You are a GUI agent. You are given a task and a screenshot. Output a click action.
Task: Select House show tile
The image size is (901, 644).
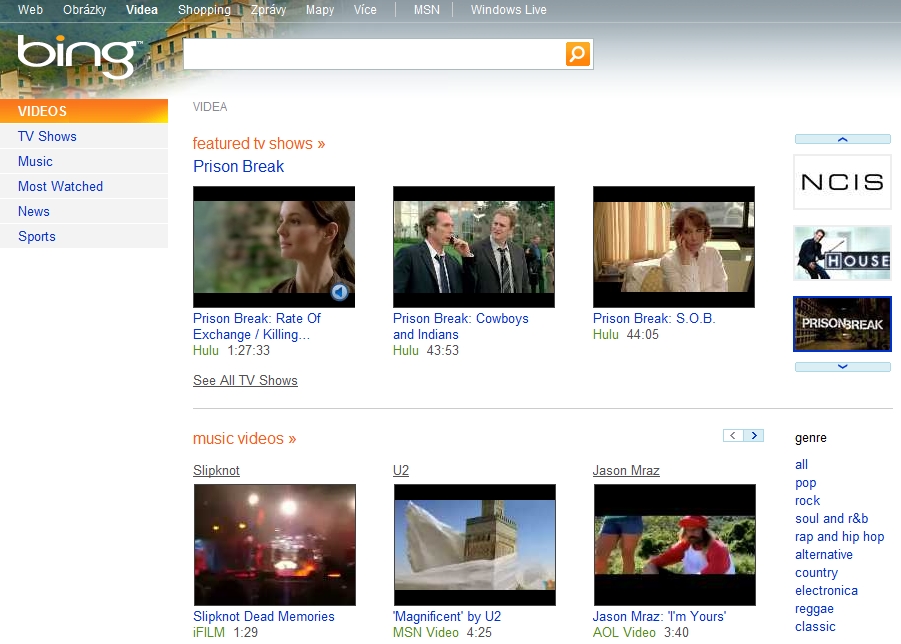tap(842, 253)
